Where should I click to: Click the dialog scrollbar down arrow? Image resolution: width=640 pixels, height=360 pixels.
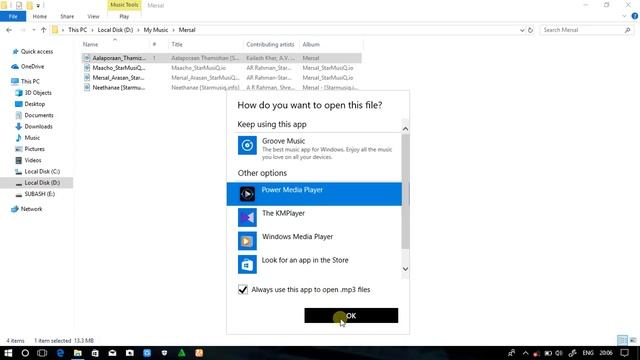405,269
